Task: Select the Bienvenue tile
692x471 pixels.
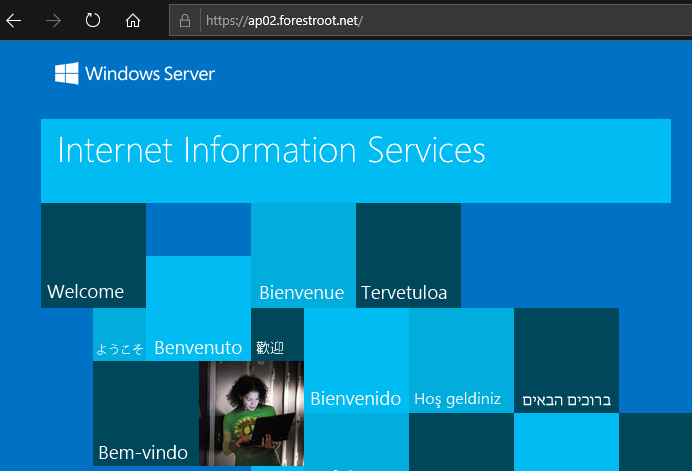Action: pos(304,256)
